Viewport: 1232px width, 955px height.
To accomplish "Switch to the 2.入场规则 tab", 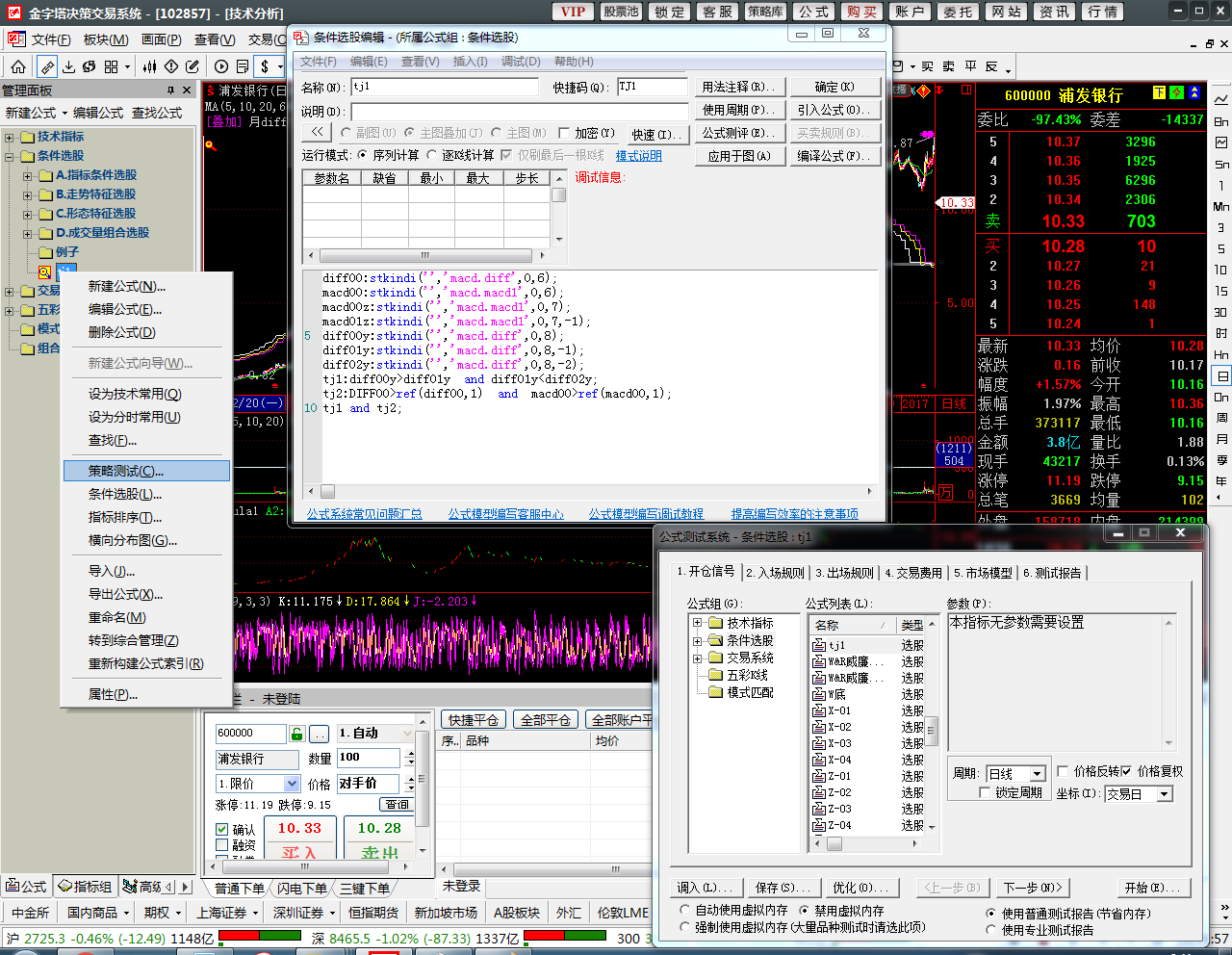I will (775, 573).
